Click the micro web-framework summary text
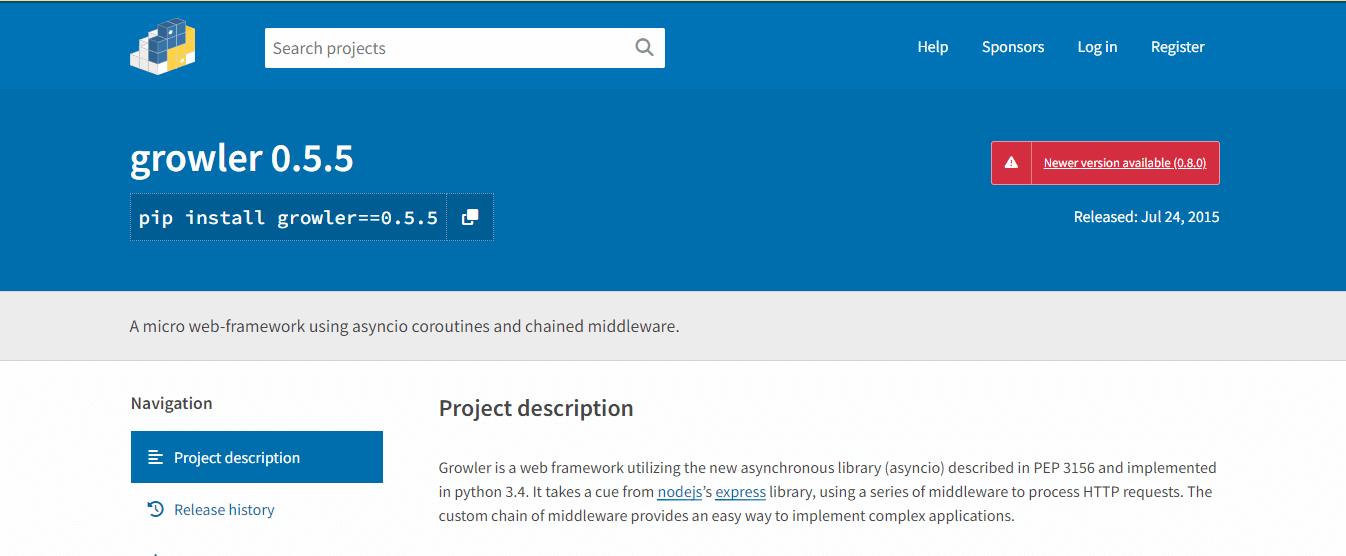Image resolution: width=1346 pixels, height=556 pixels. [x=405, y=326]
